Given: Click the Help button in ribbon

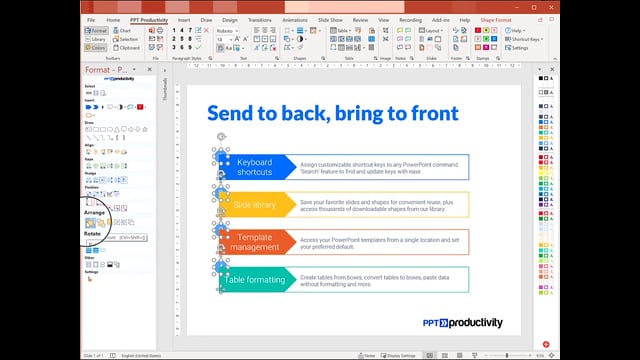Looking at the screenshot, I should [x=515, y=31].
